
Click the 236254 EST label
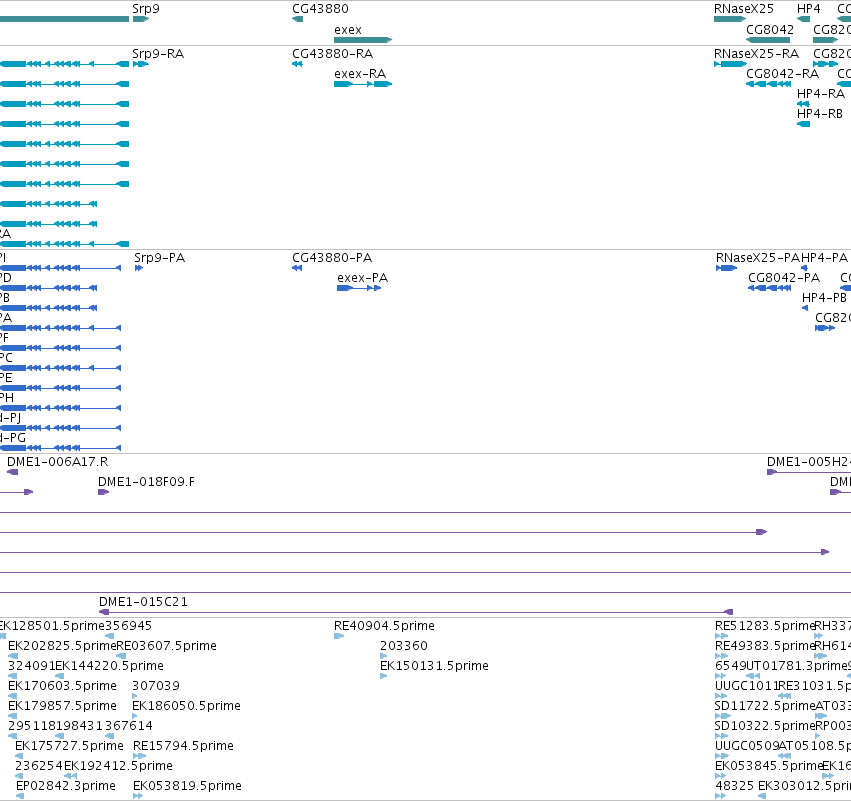39,766
